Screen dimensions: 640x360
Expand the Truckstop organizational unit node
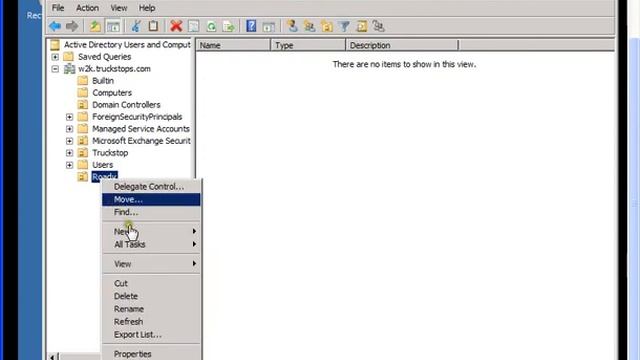(69, 153)
